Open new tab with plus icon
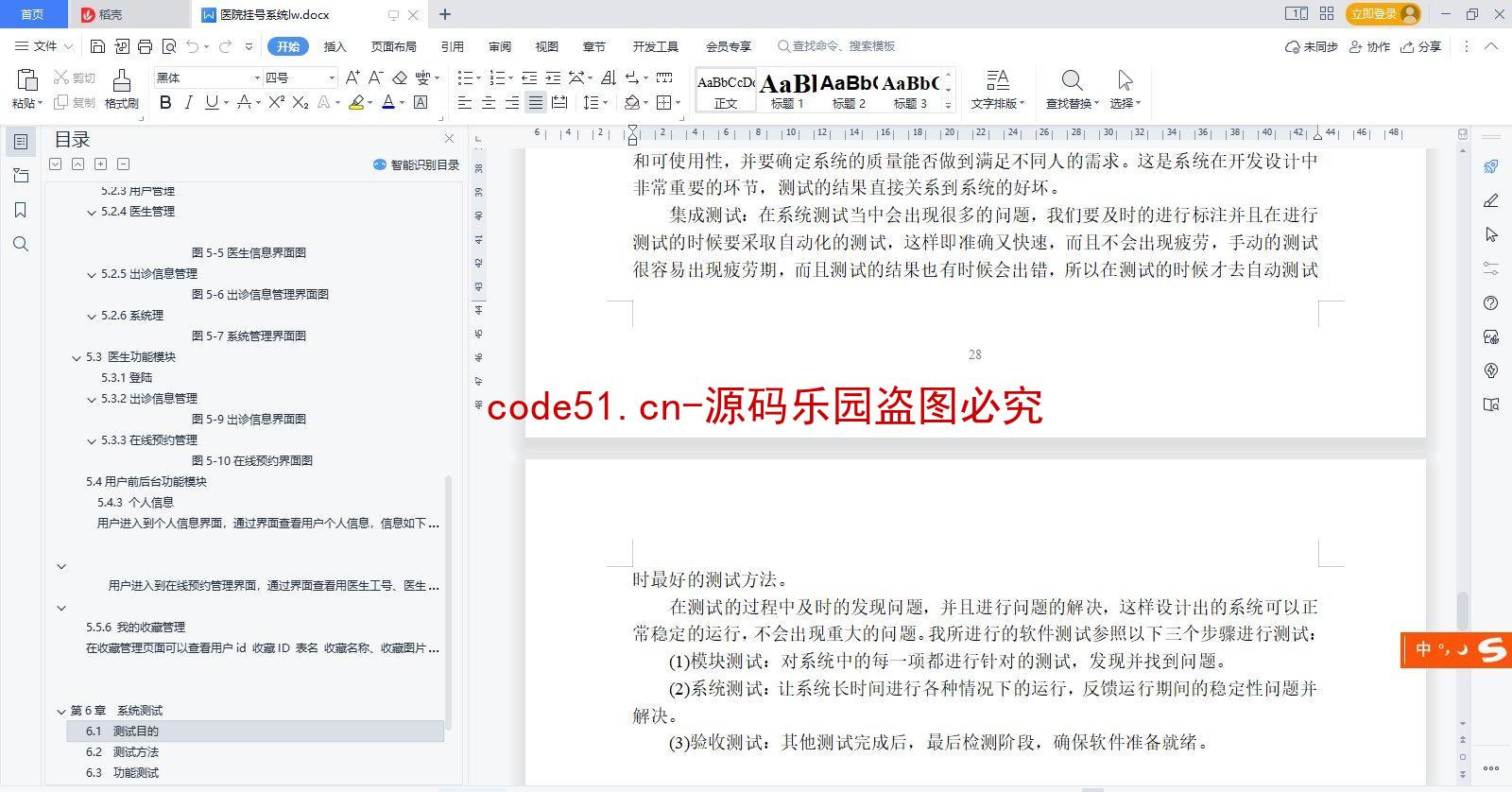 tap(445, 14)
